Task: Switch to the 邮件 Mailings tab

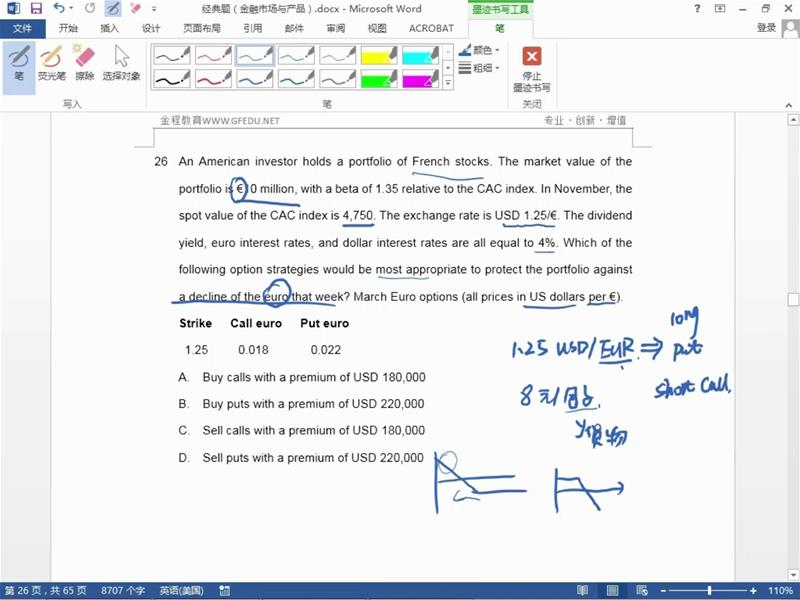Action: [x=294, y=29]
